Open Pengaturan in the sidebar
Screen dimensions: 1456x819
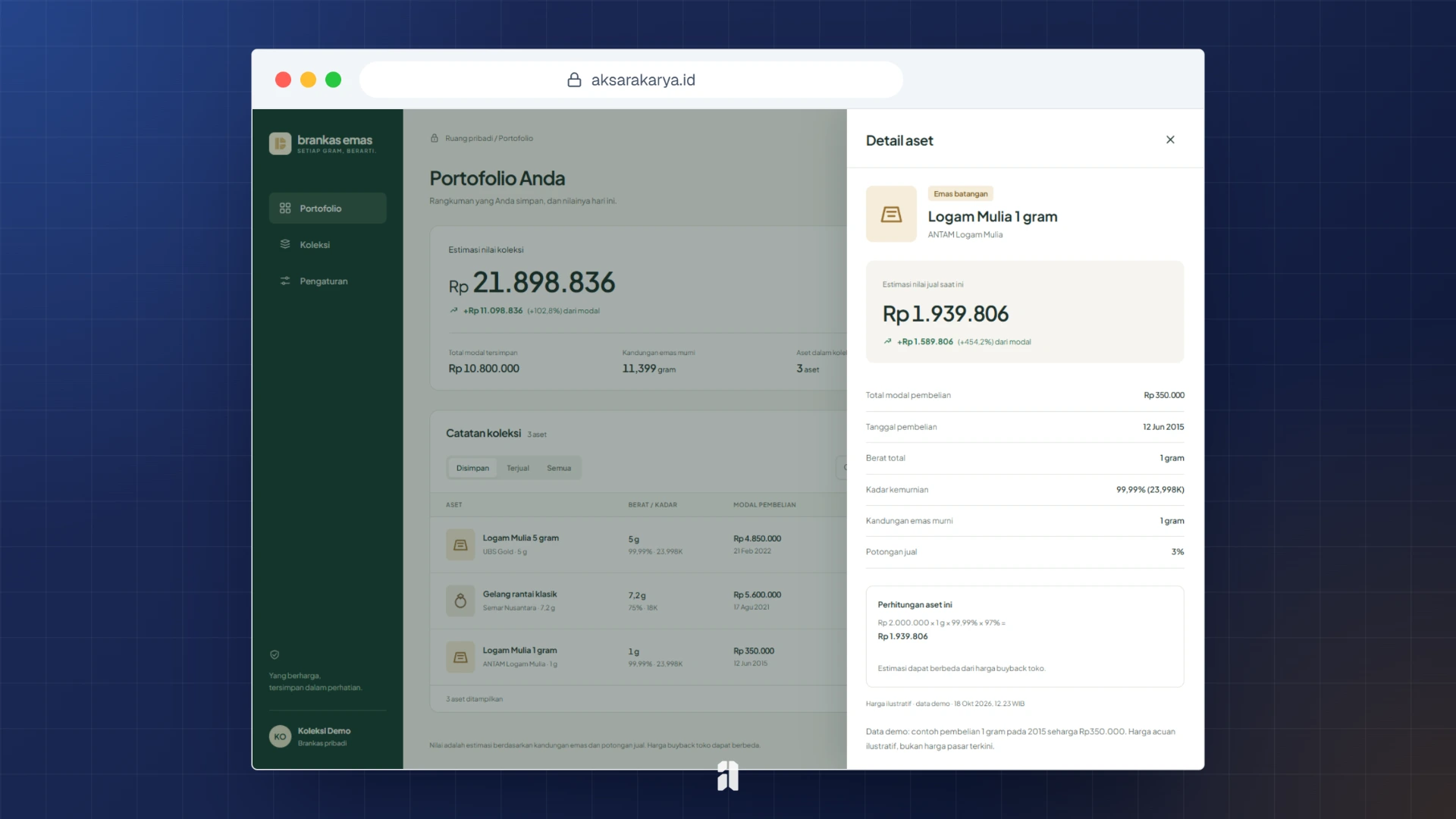(328, 281)
